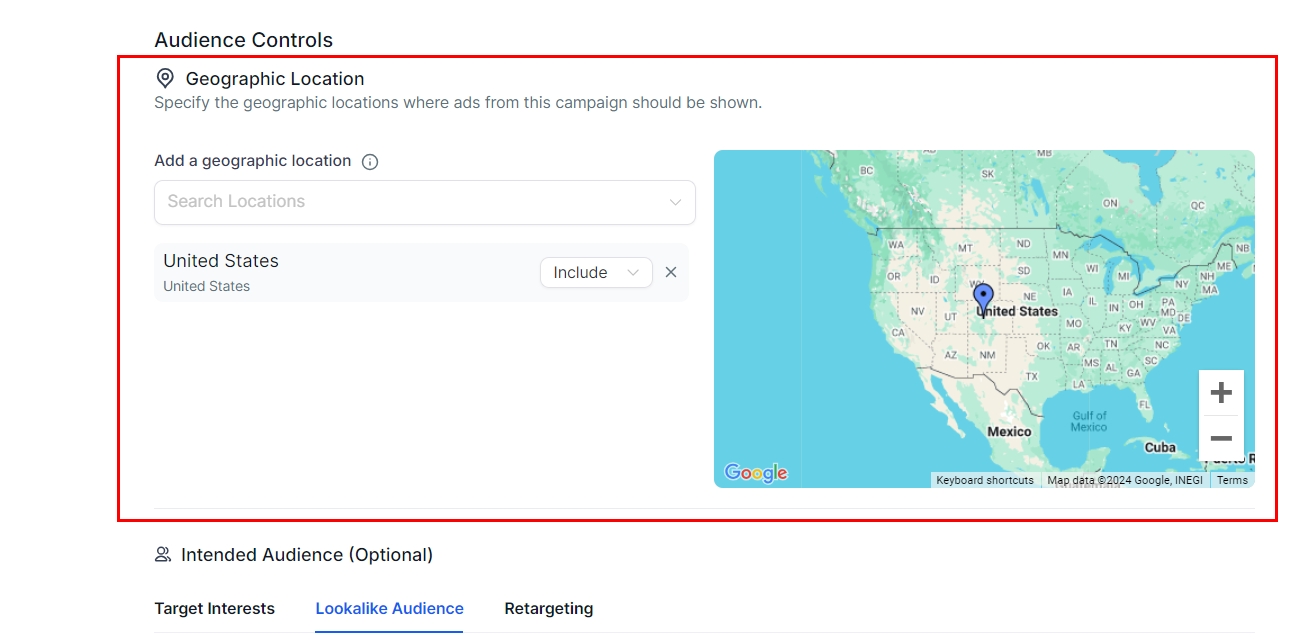The width and height of the screenshot is (1309, 641).
Task: Open the Retargeting tab
Action: point(548,608)
